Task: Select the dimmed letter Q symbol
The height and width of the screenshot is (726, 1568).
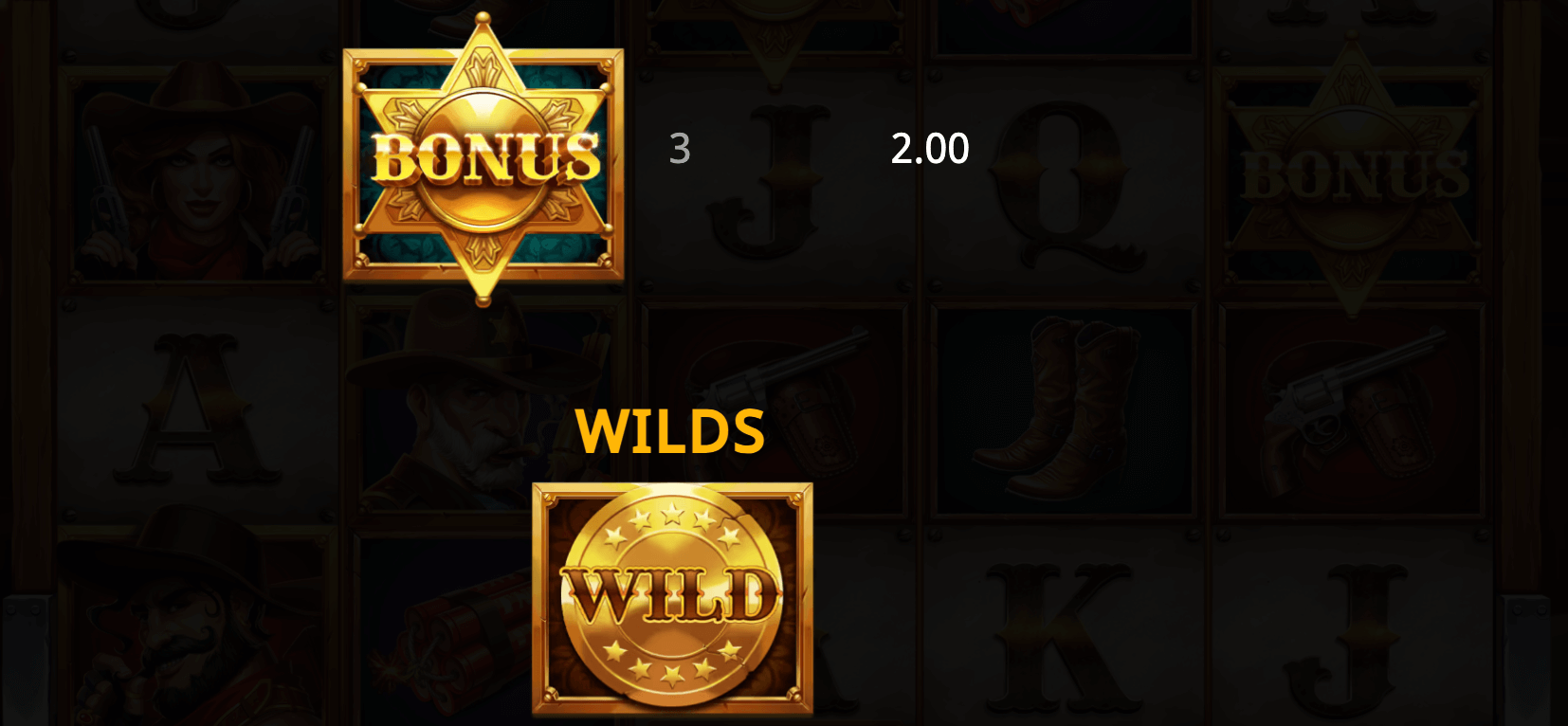Action: click(1063, 186)
